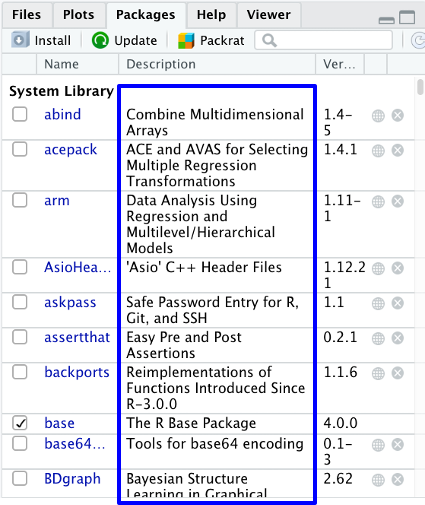Screen dimensions: 425x505
Task: Open the acepack package link
Action: 71,150
